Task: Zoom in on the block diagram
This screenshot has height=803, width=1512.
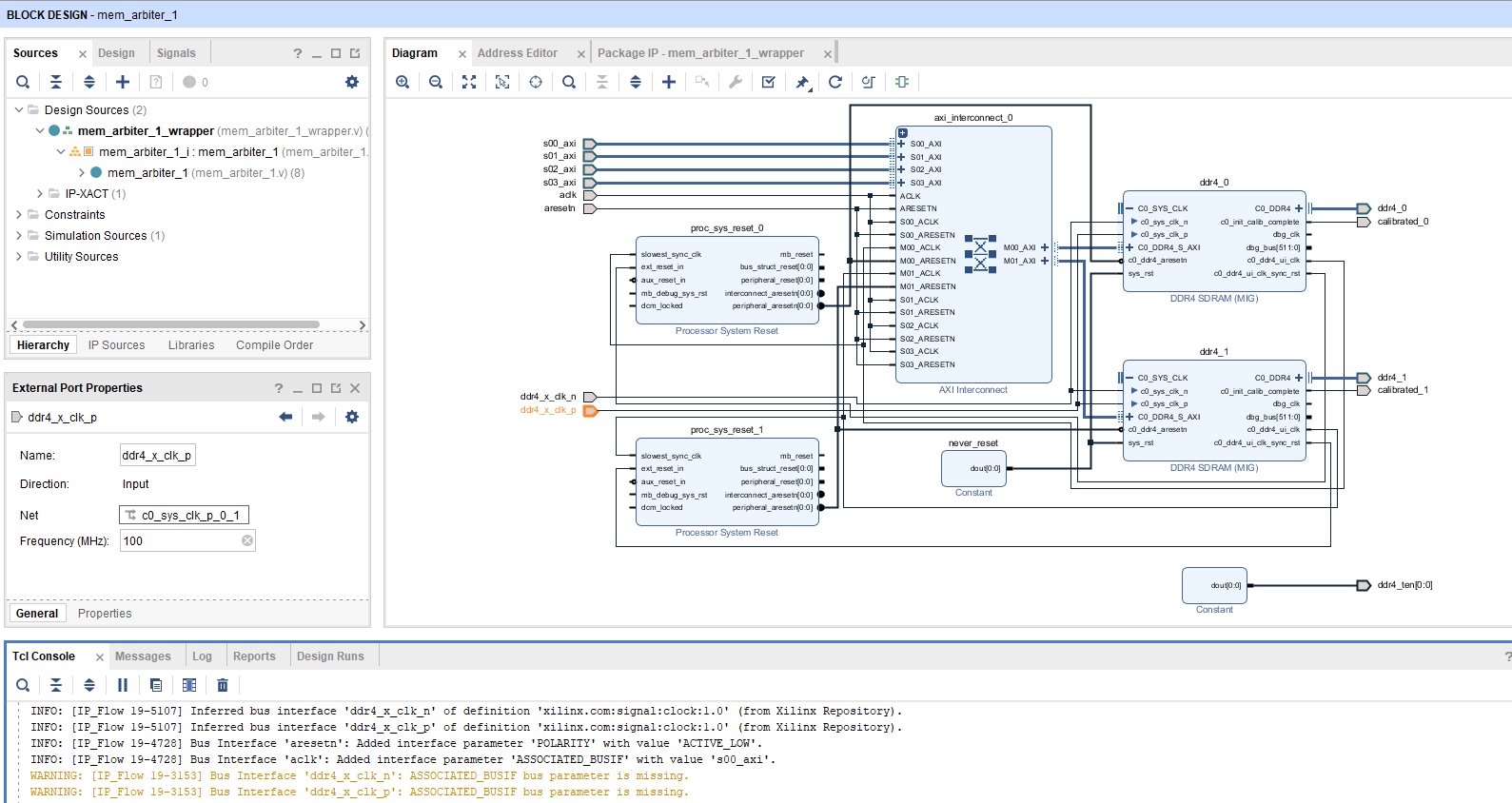Action: pyautogui.click(x=403, y=82)
